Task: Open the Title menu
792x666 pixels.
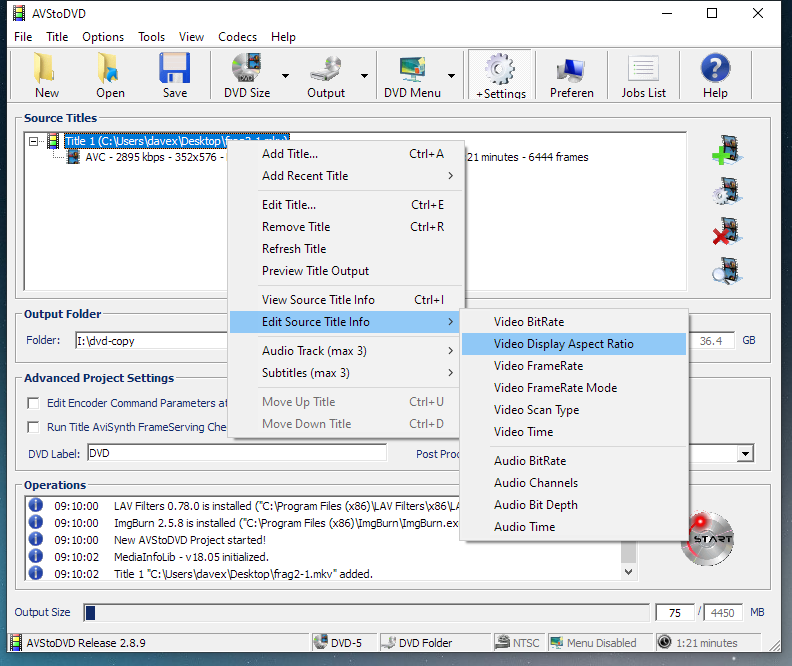Action: coord(57,37)
